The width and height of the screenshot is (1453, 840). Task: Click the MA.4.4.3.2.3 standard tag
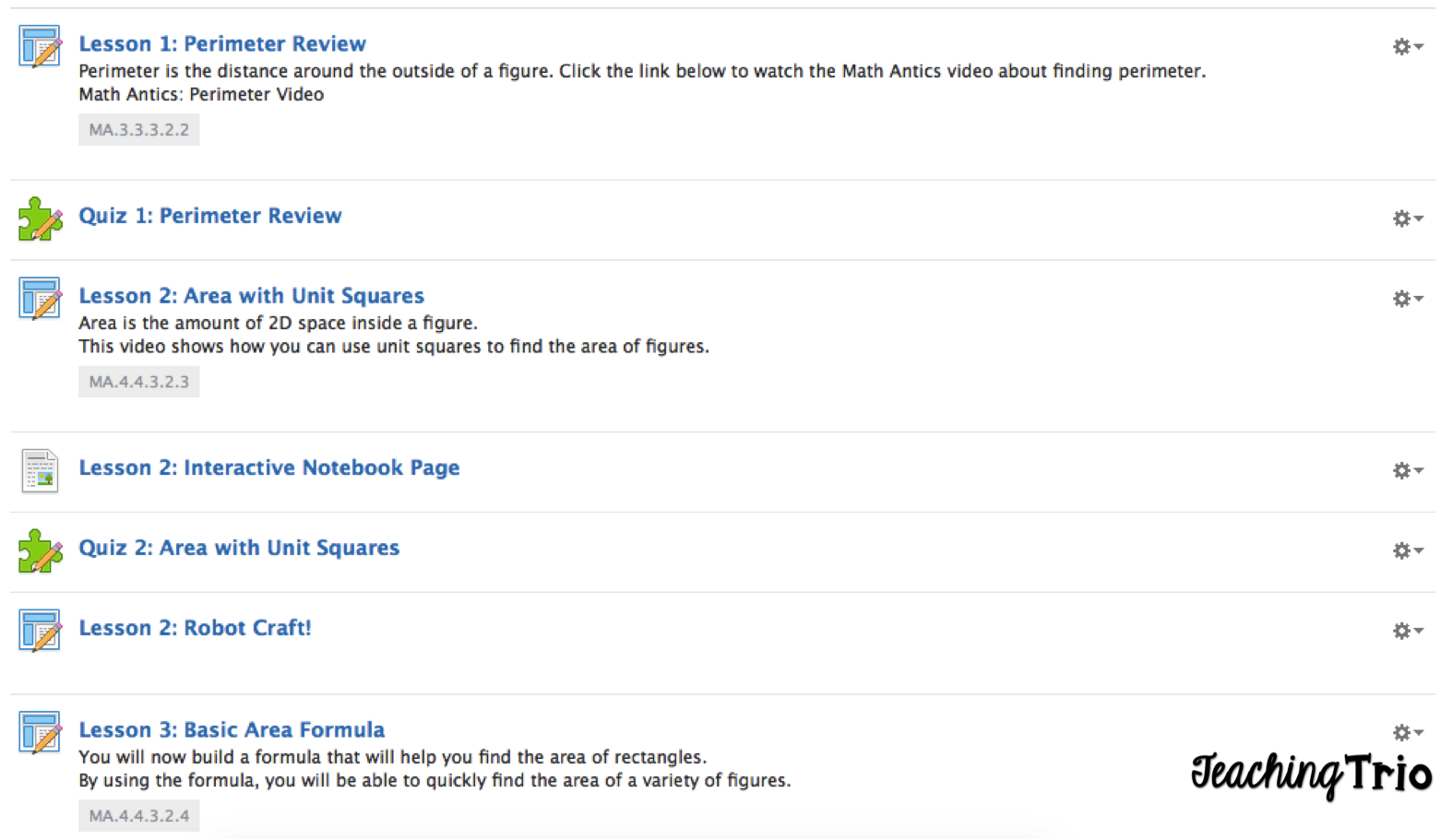(138, 382)
